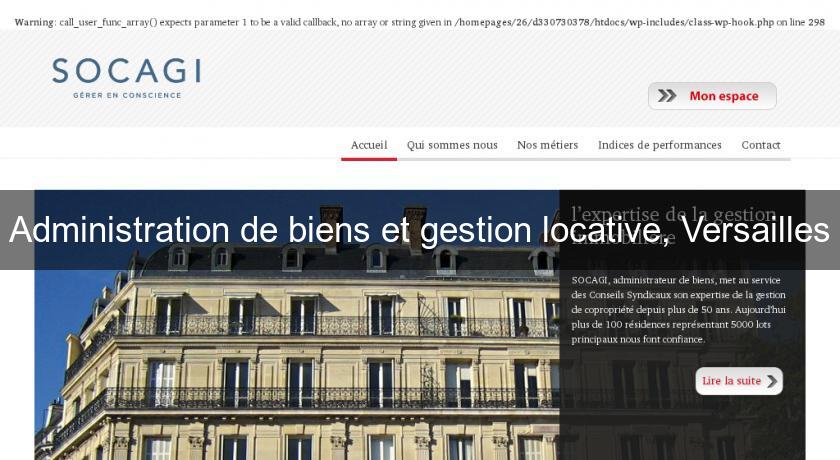Image resolution: width=840 pixels, height=460 pixels.
Task: Open the Mon espace button
Action: pyautogui.click(x=712, y=96)
